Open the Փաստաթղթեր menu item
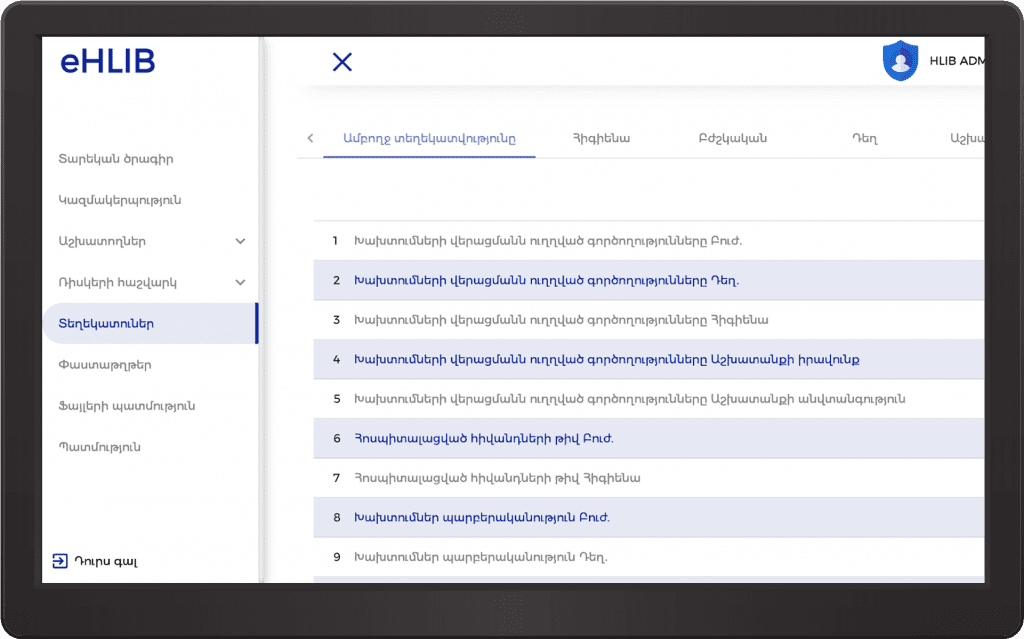Image resolution: width=1024 pixels, height=639 pixels. [x=105, y=365]
